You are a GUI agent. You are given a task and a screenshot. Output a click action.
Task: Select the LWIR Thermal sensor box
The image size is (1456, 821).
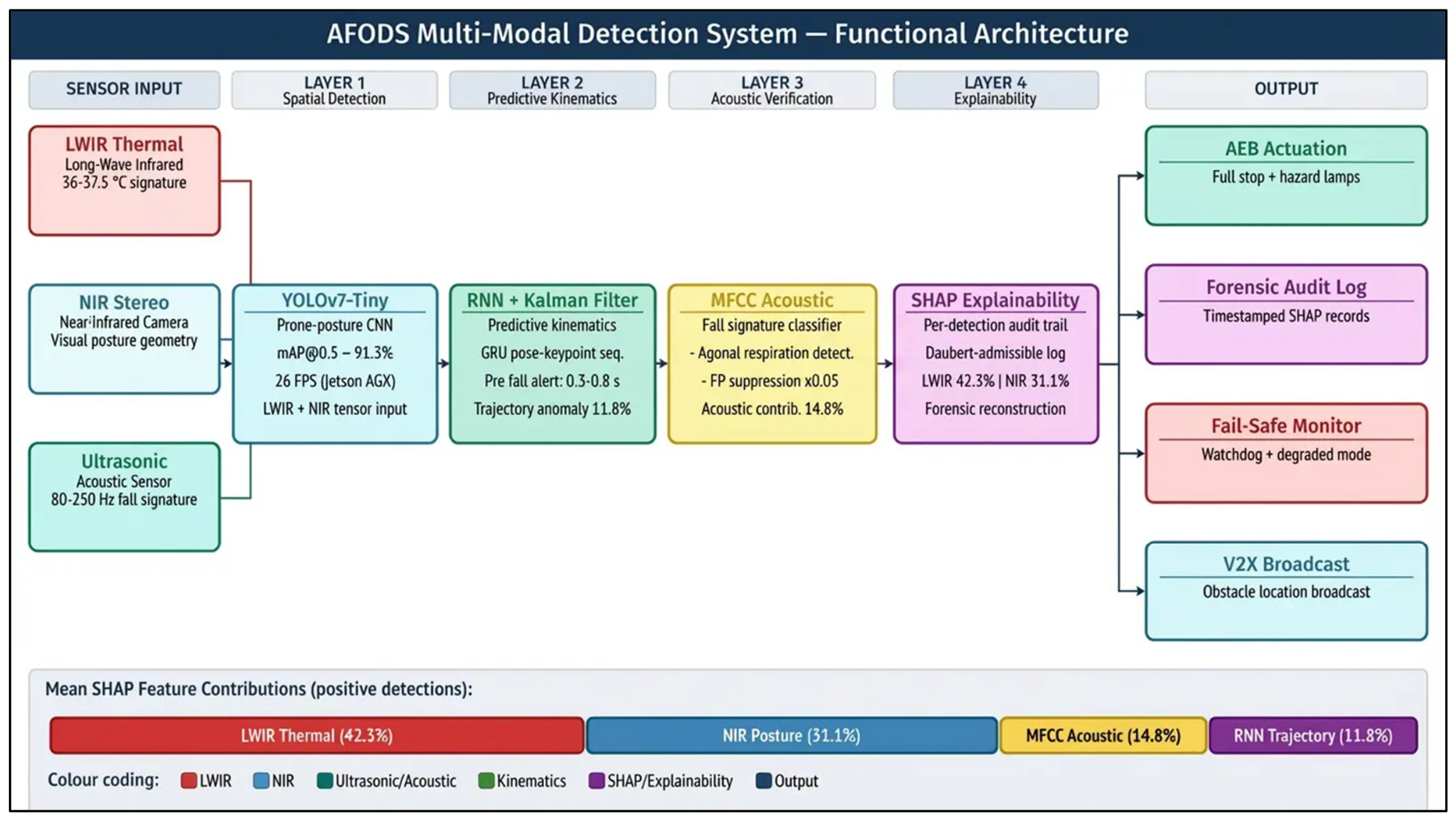tap(124, 181)
